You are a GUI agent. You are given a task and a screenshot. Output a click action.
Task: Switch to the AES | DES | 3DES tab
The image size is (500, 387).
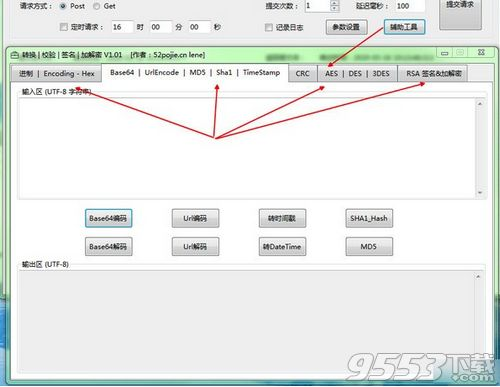click(x=357, y=74)
